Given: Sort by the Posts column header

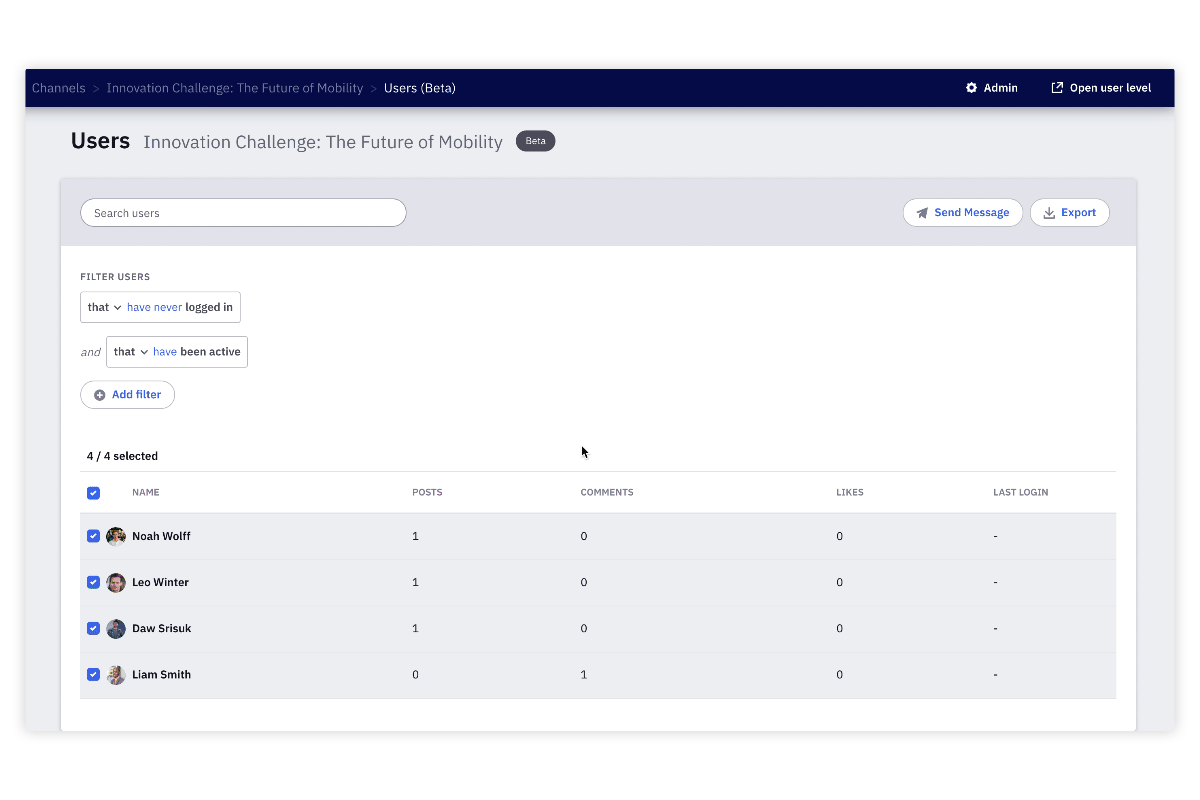Looking at the screenshot, I should coord(427,492).
